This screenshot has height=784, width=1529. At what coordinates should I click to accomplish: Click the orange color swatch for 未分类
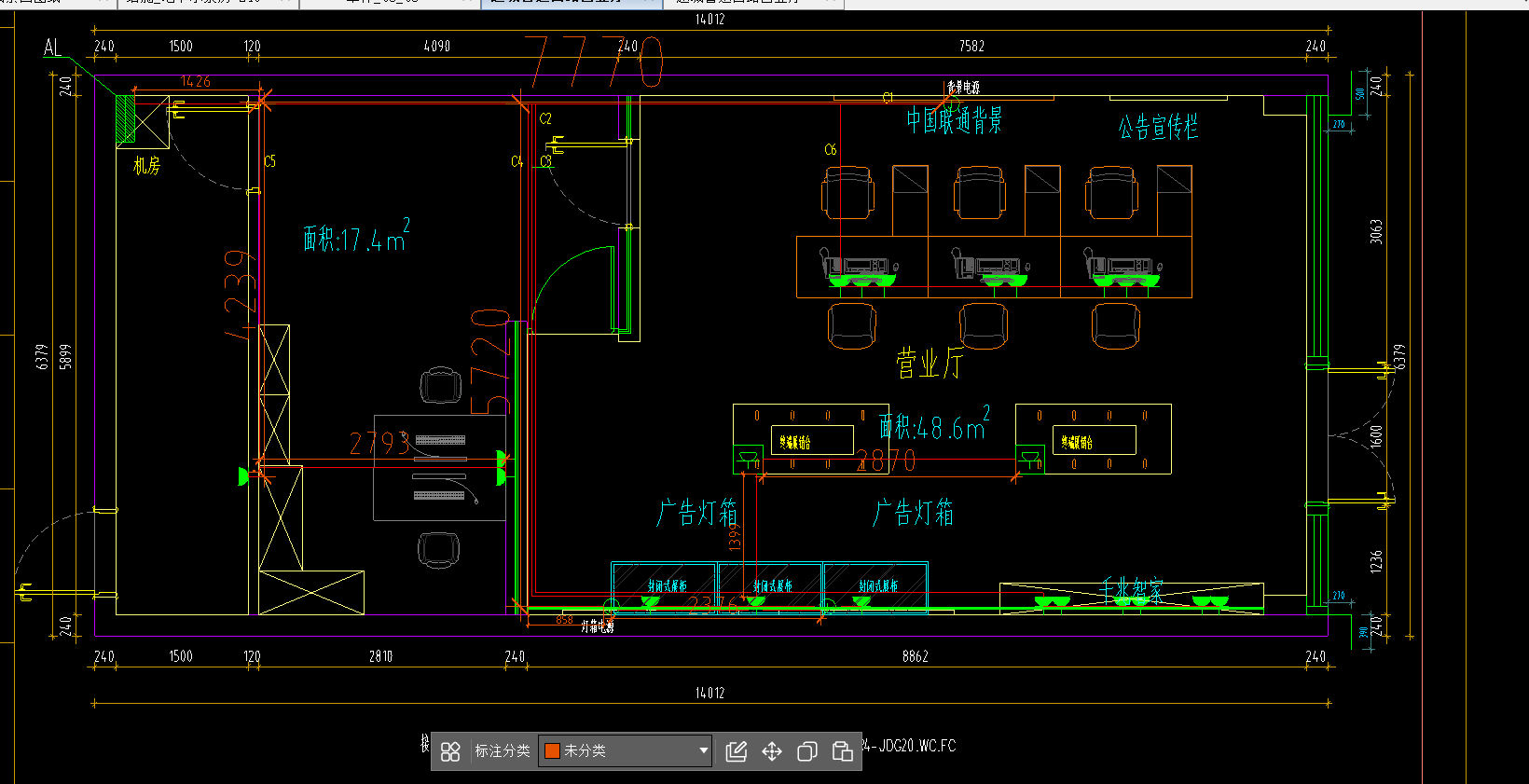tap(553, 751)
